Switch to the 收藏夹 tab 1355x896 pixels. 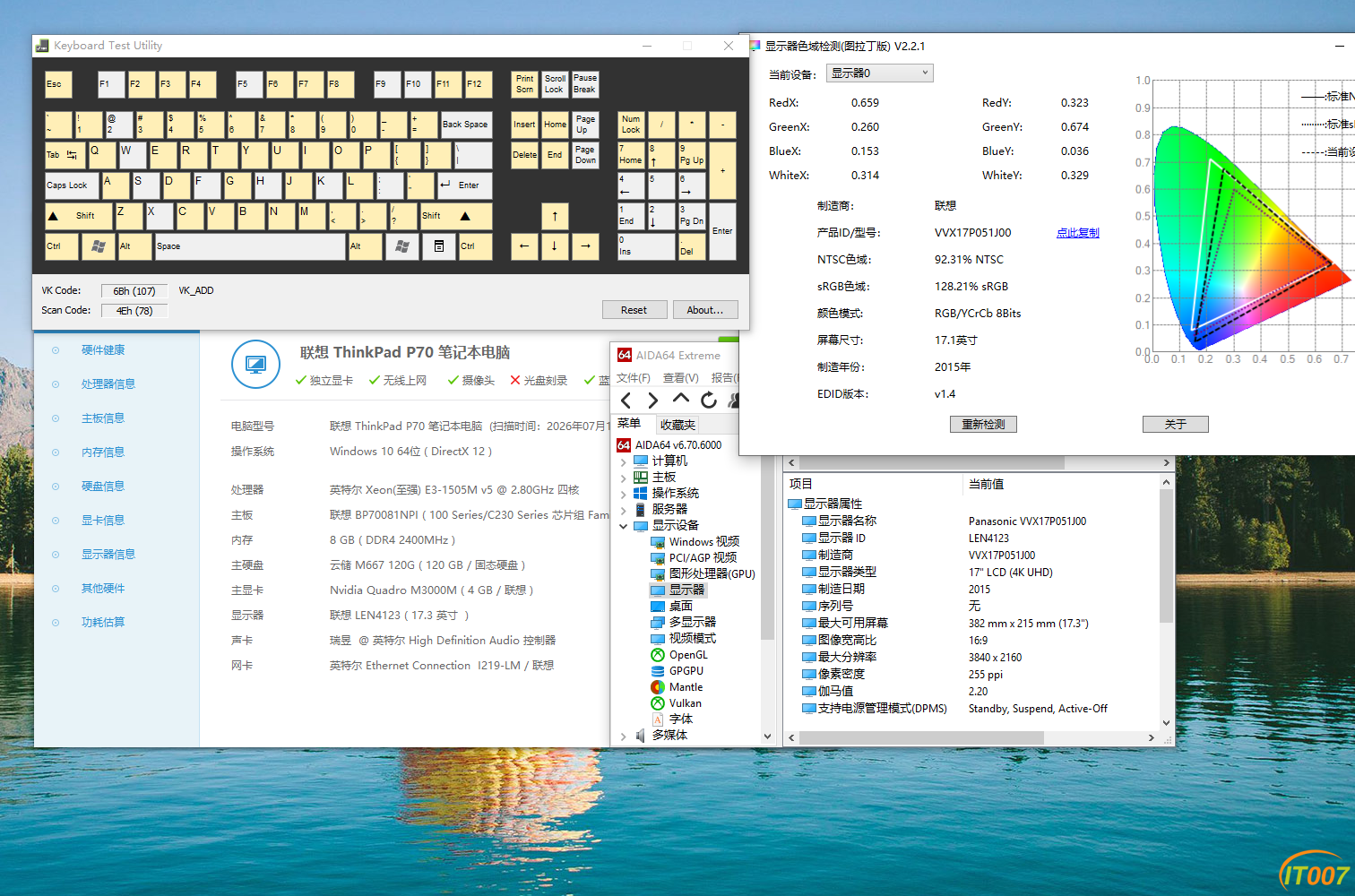click(x=677, y=425)
